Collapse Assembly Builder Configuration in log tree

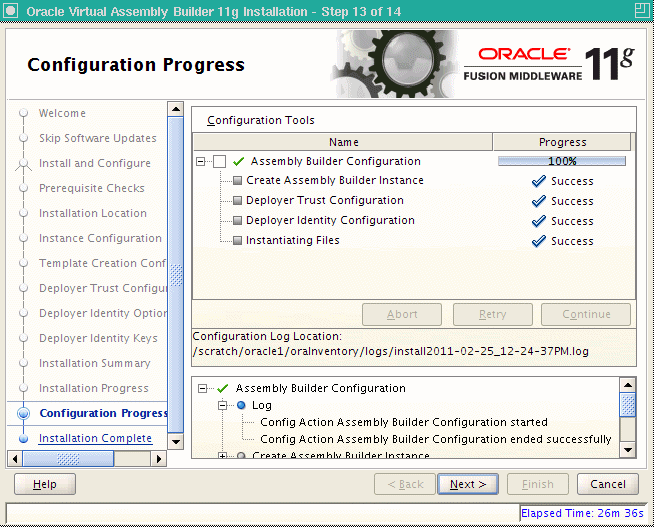point(202,389)
